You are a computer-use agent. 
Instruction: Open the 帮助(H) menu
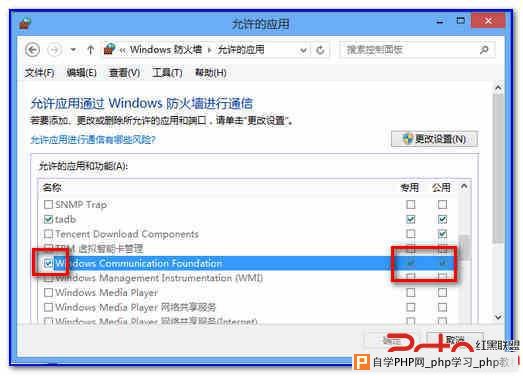(x=210, y=72)
